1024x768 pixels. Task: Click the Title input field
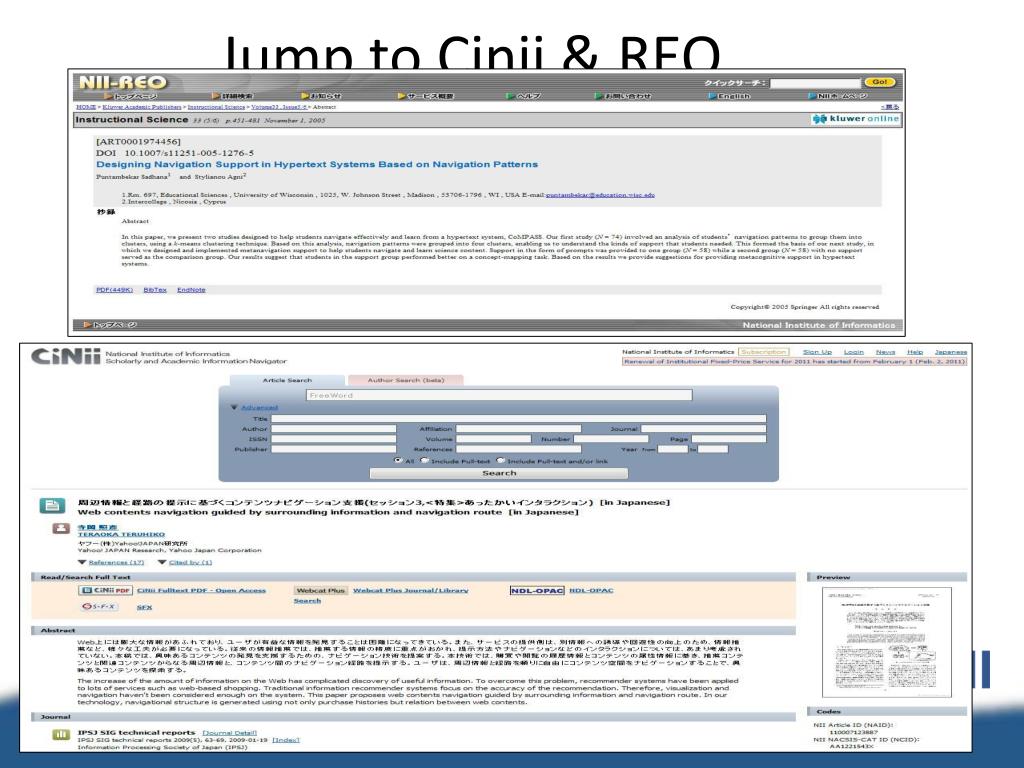pyautogui.click(x=519, y=419)
